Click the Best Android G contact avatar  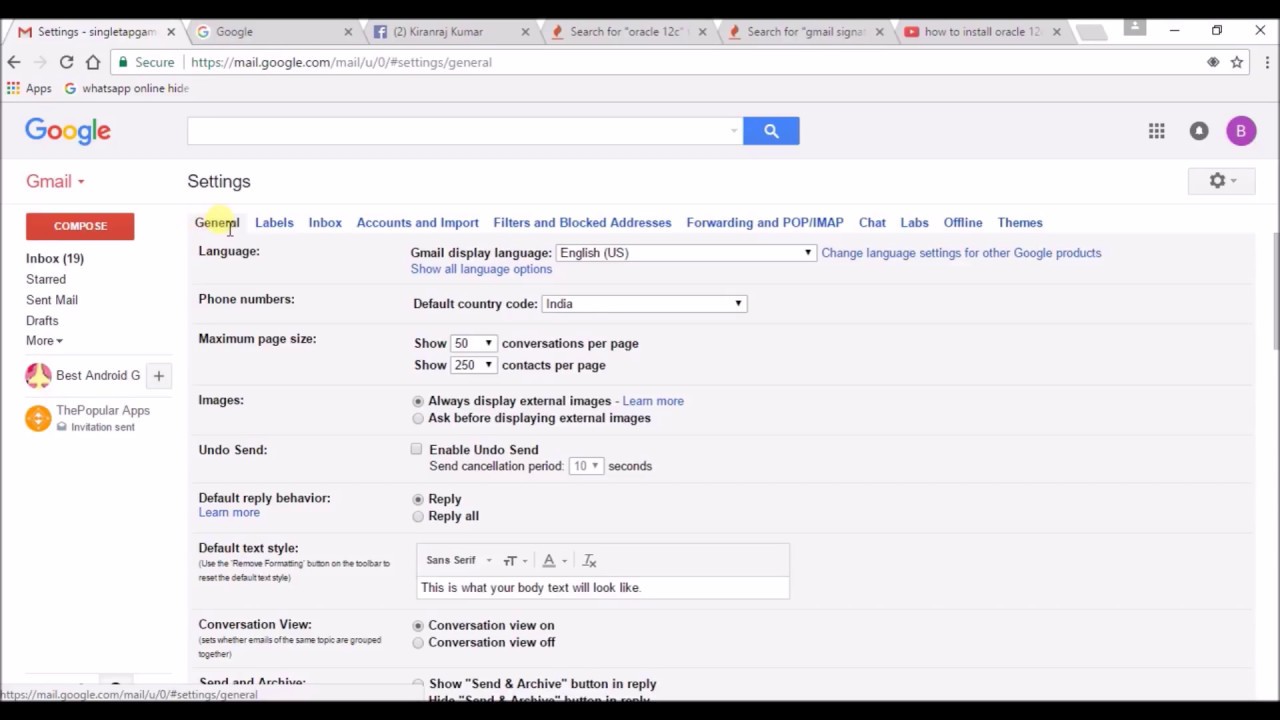(x=38, y=376)
